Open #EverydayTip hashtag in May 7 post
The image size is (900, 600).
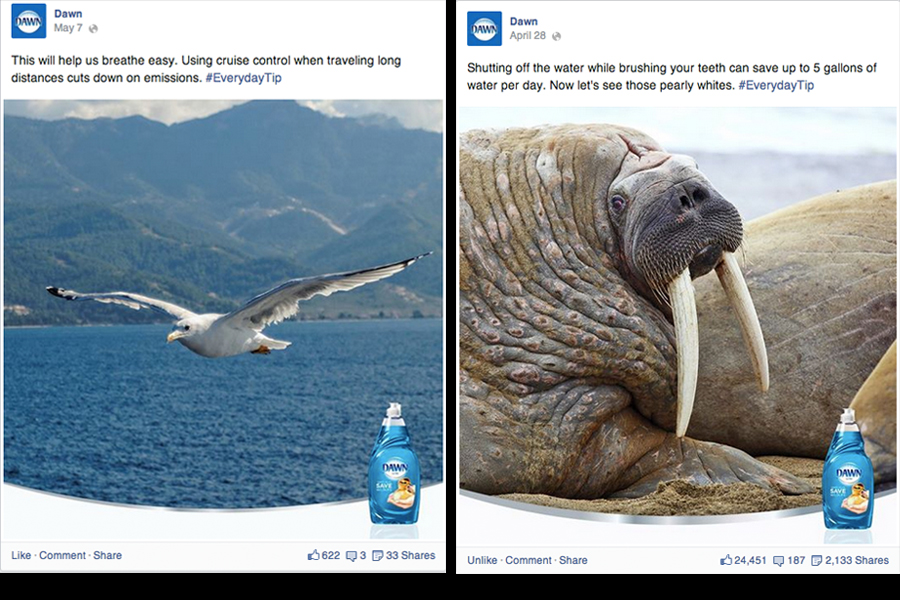pos(243,78)
